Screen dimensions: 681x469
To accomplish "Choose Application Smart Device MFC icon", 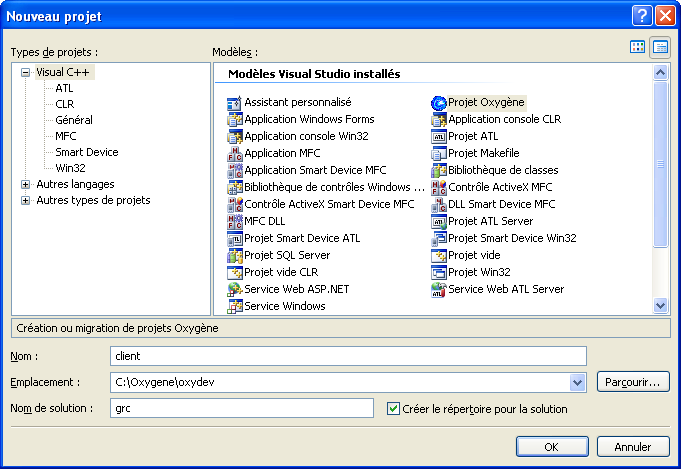I will (234, 170).
